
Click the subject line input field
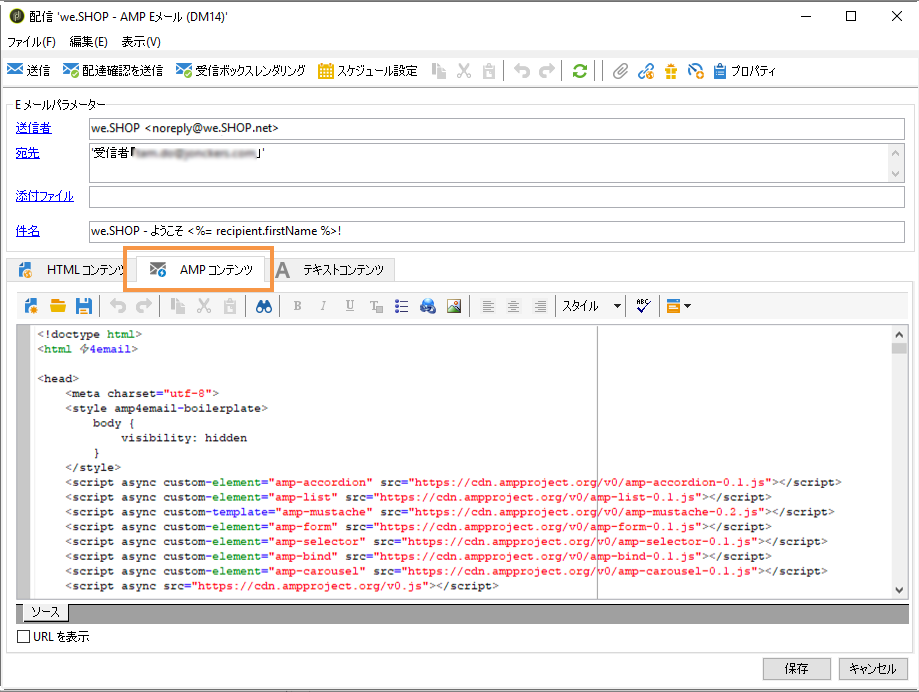pyautogui.click(x=497, y=231)
